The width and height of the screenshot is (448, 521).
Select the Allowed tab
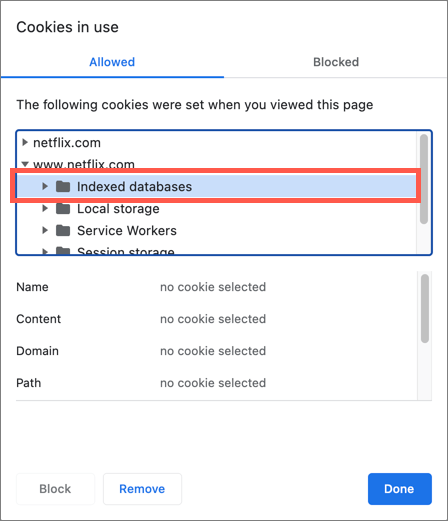pyautogui.click(x=112, y=62)
